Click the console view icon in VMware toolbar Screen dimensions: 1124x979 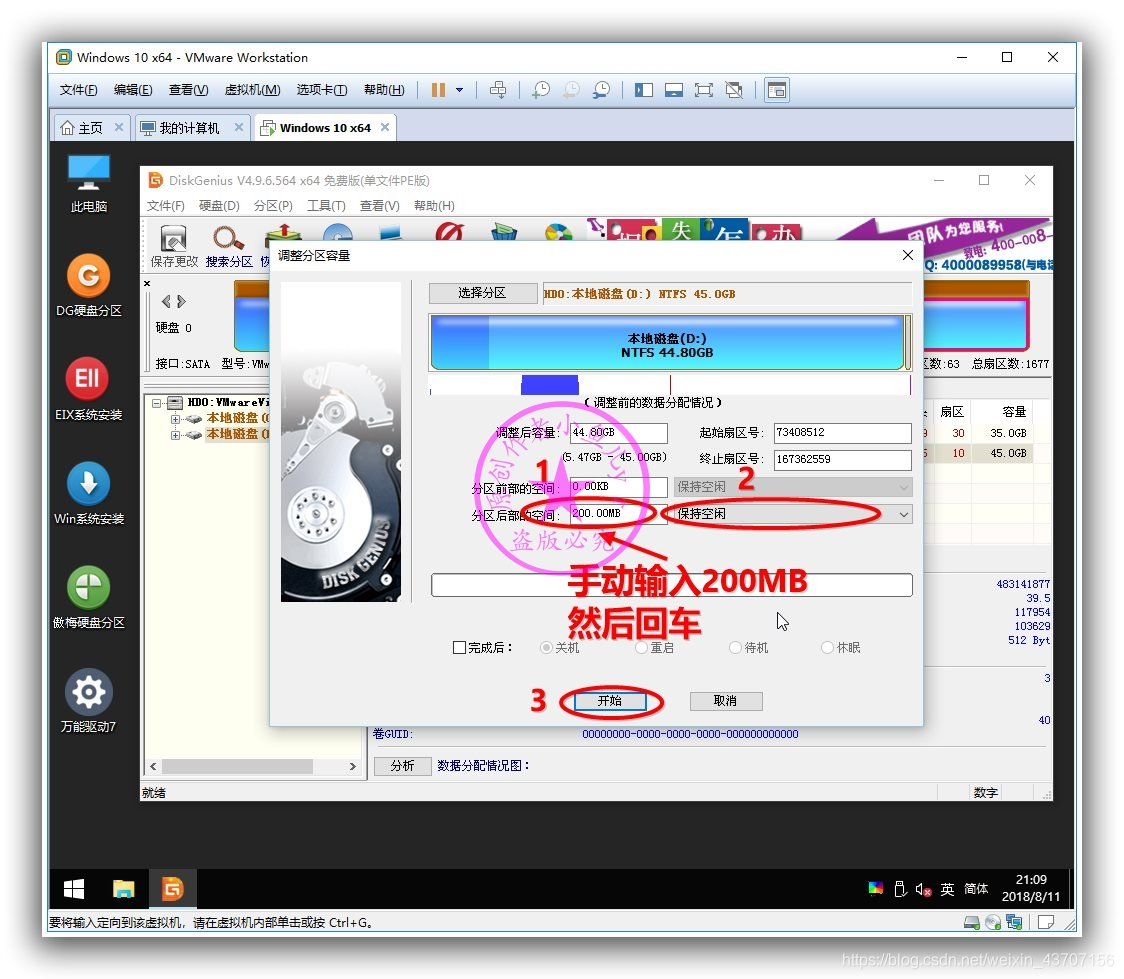(777, 90)
